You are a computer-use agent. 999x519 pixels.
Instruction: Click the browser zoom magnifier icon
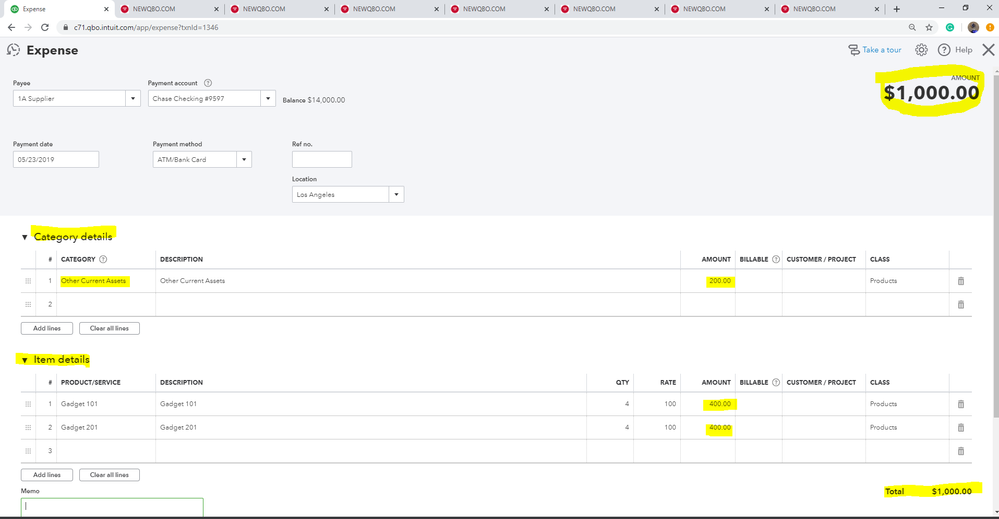912,27
